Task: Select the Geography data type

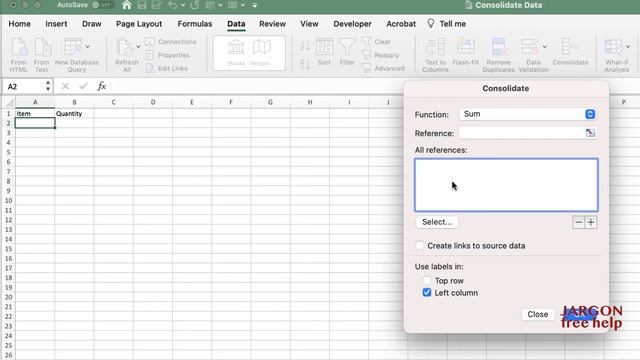Action: coord(262,53)
